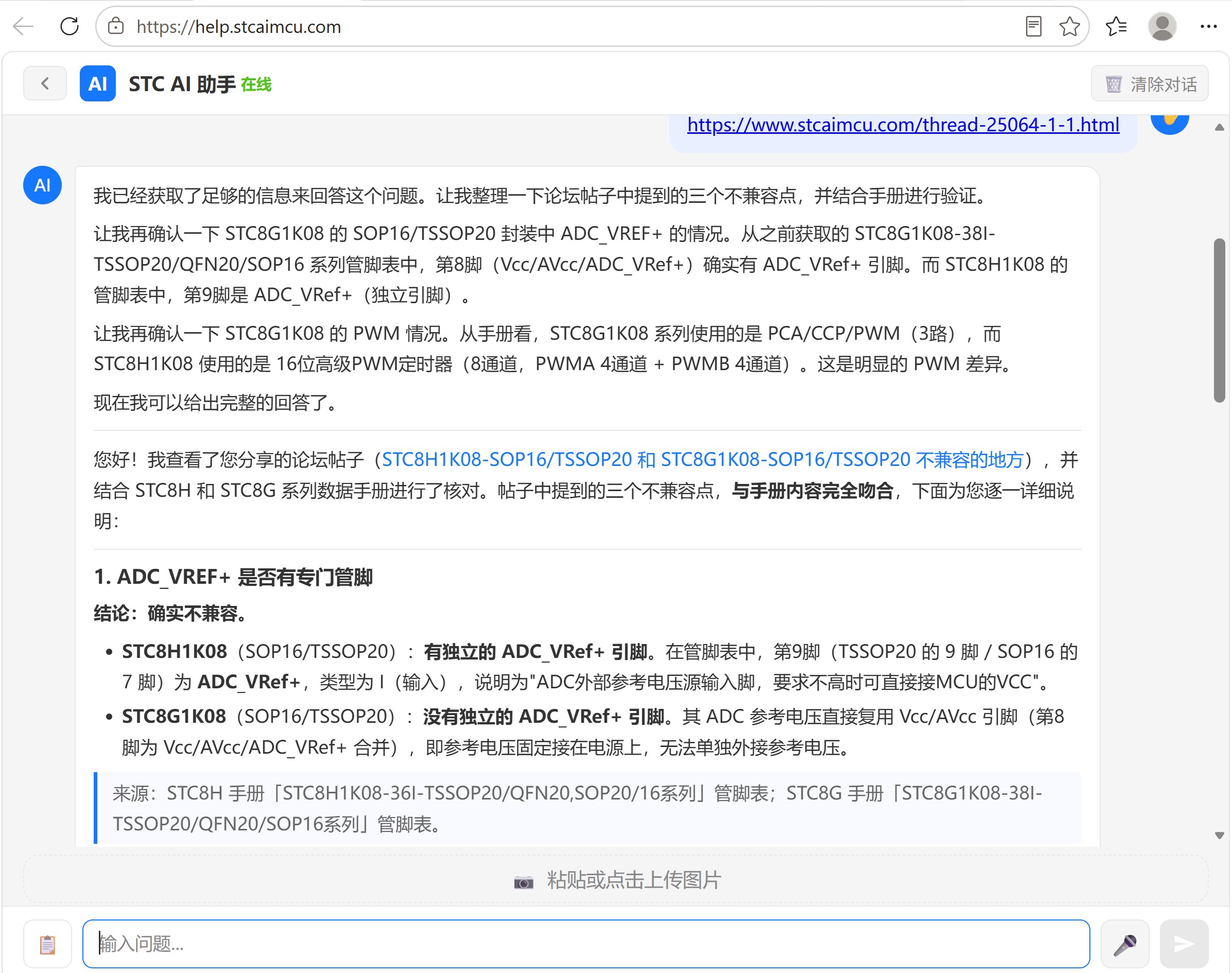The width and height of the screenshot is (1232, 973).
Task: Click the AI avatar beside the reply
Action: click(42, 185)
